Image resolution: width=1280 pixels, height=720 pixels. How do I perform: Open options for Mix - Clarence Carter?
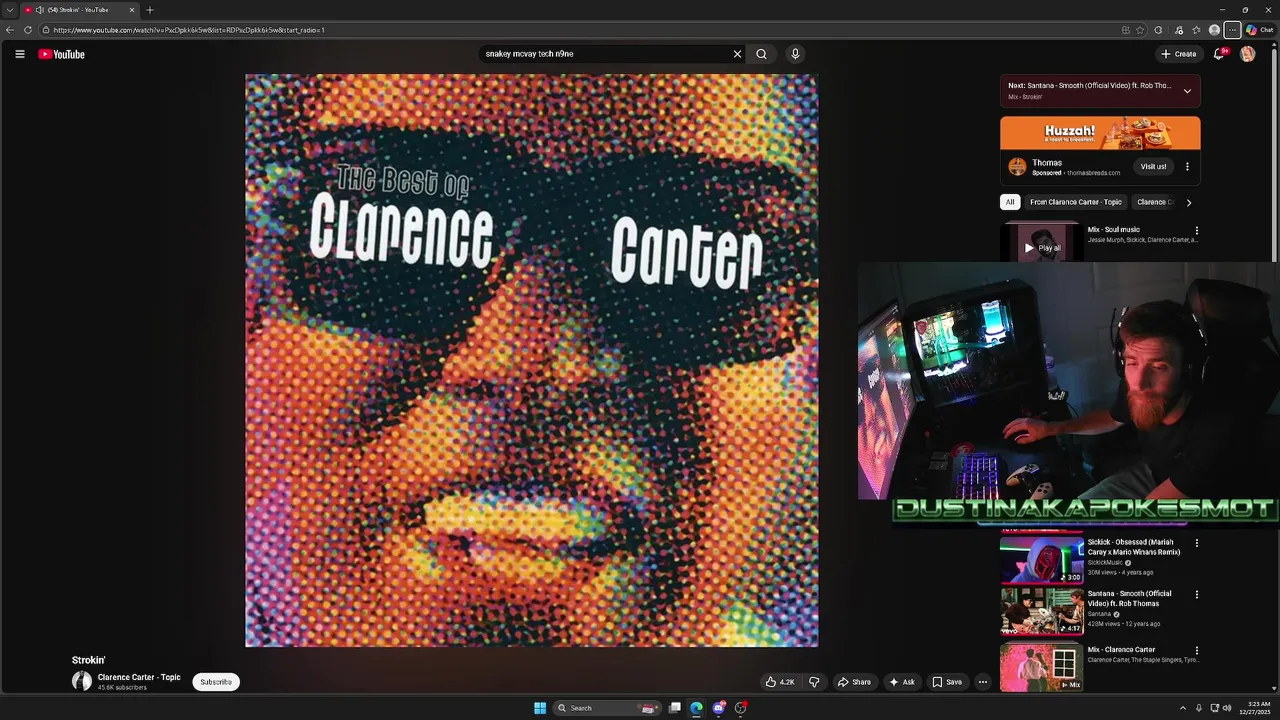coord(1196,651)
